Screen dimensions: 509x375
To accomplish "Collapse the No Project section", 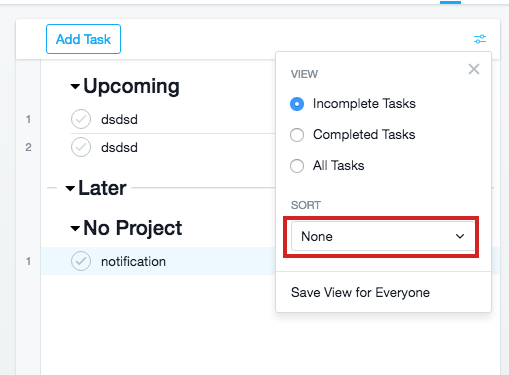I will [75, 229].
